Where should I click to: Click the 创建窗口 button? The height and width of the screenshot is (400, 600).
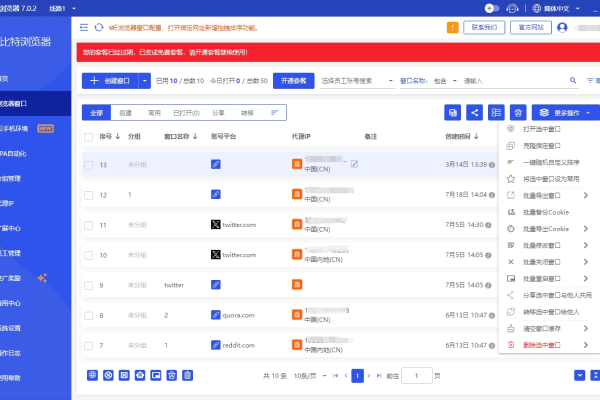110,81
